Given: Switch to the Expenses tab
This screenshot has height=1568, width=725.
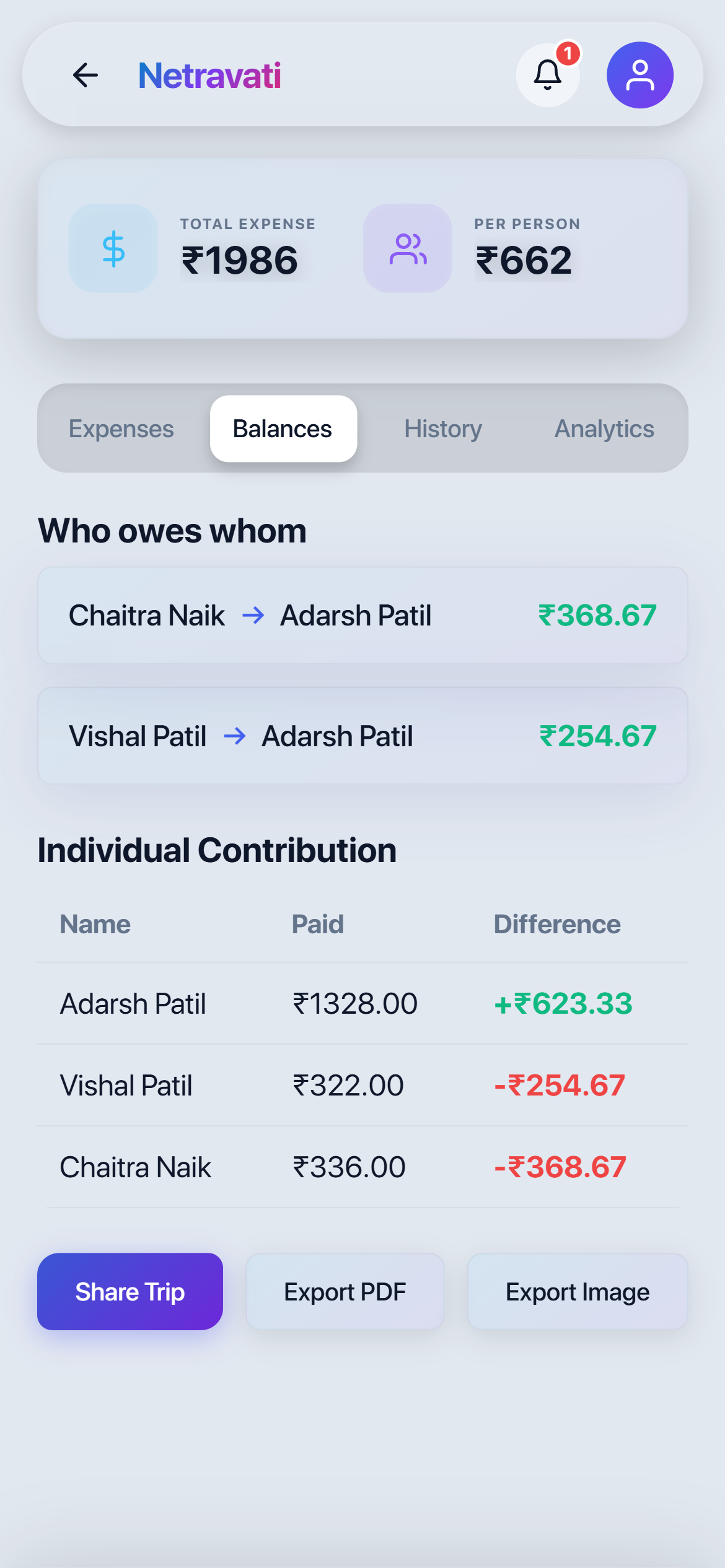Looking at the screenshot, I should click(x=121, y=429).
